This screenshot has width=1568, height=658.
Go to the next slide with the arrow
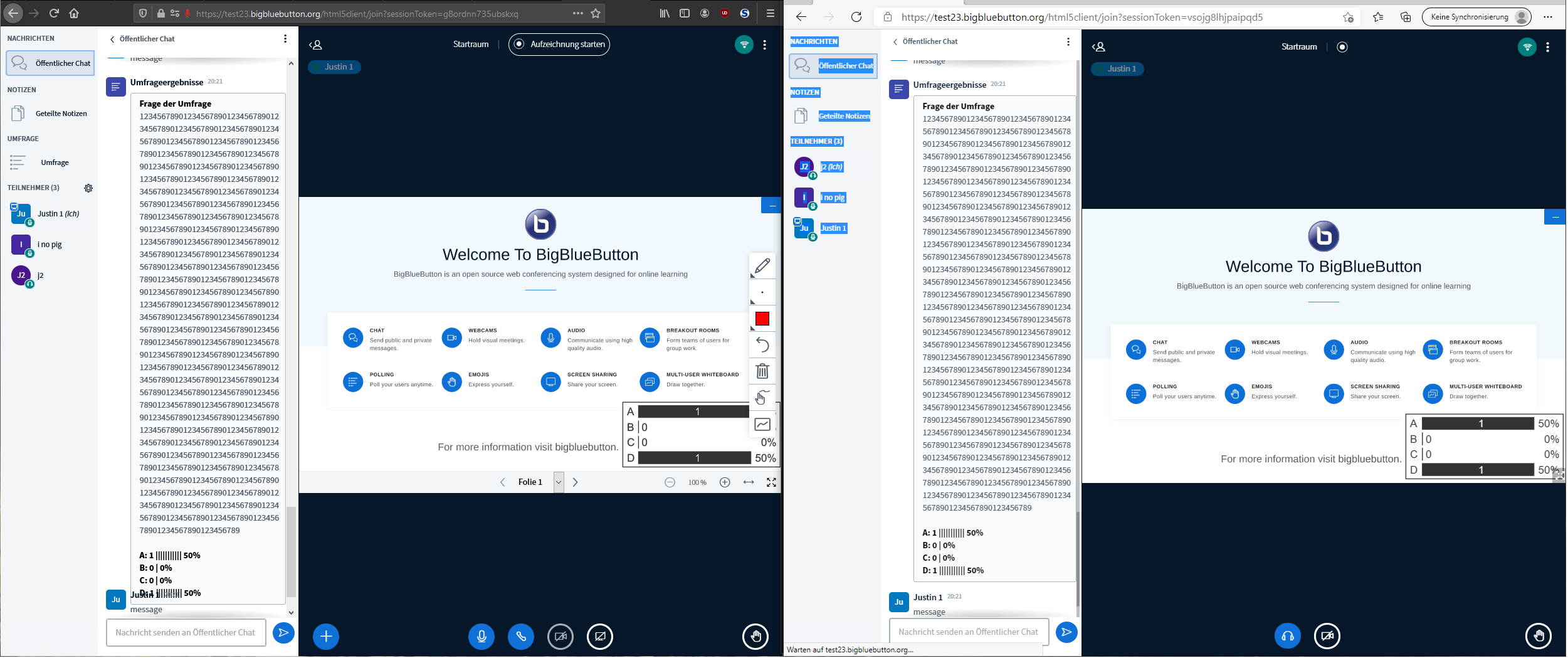coord(575,482)
